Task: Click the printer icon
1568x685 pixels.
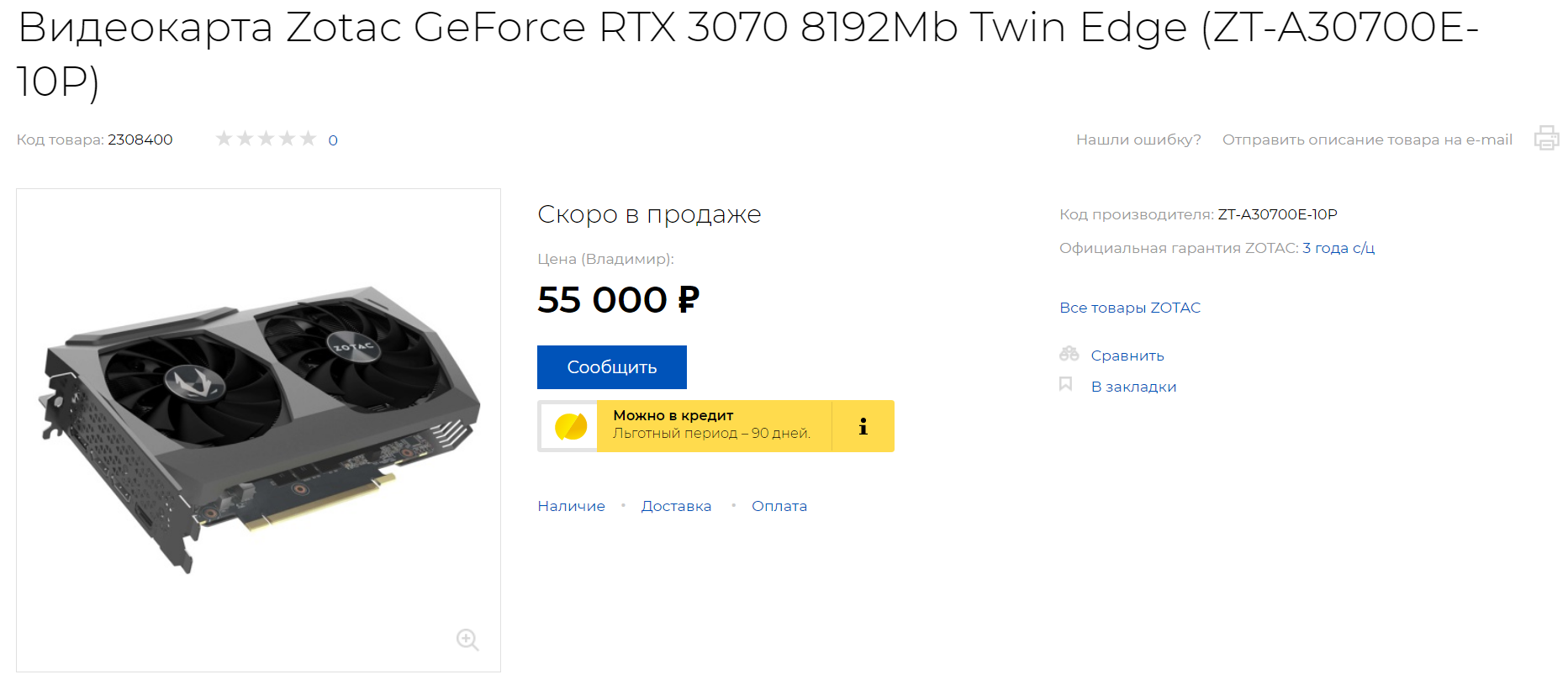Action: click(1545, 138)
